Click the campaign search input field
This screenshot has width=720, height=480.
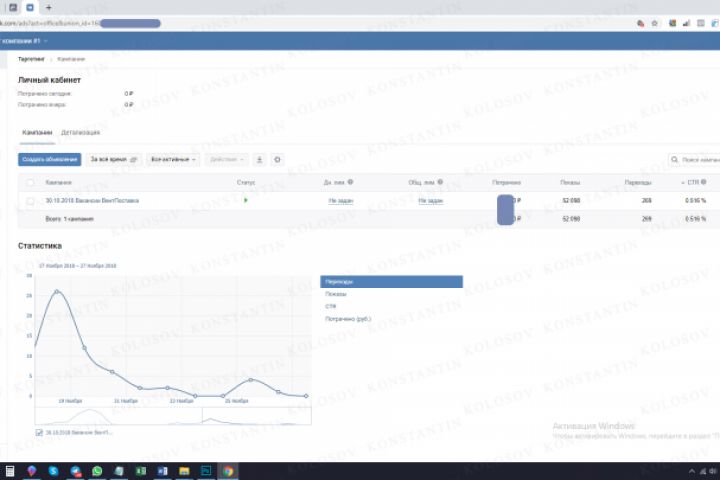(694, 159)
